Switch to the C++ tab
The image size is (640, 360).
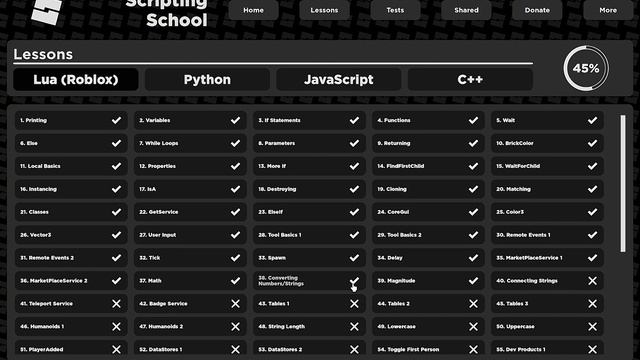tap(470, 79)
